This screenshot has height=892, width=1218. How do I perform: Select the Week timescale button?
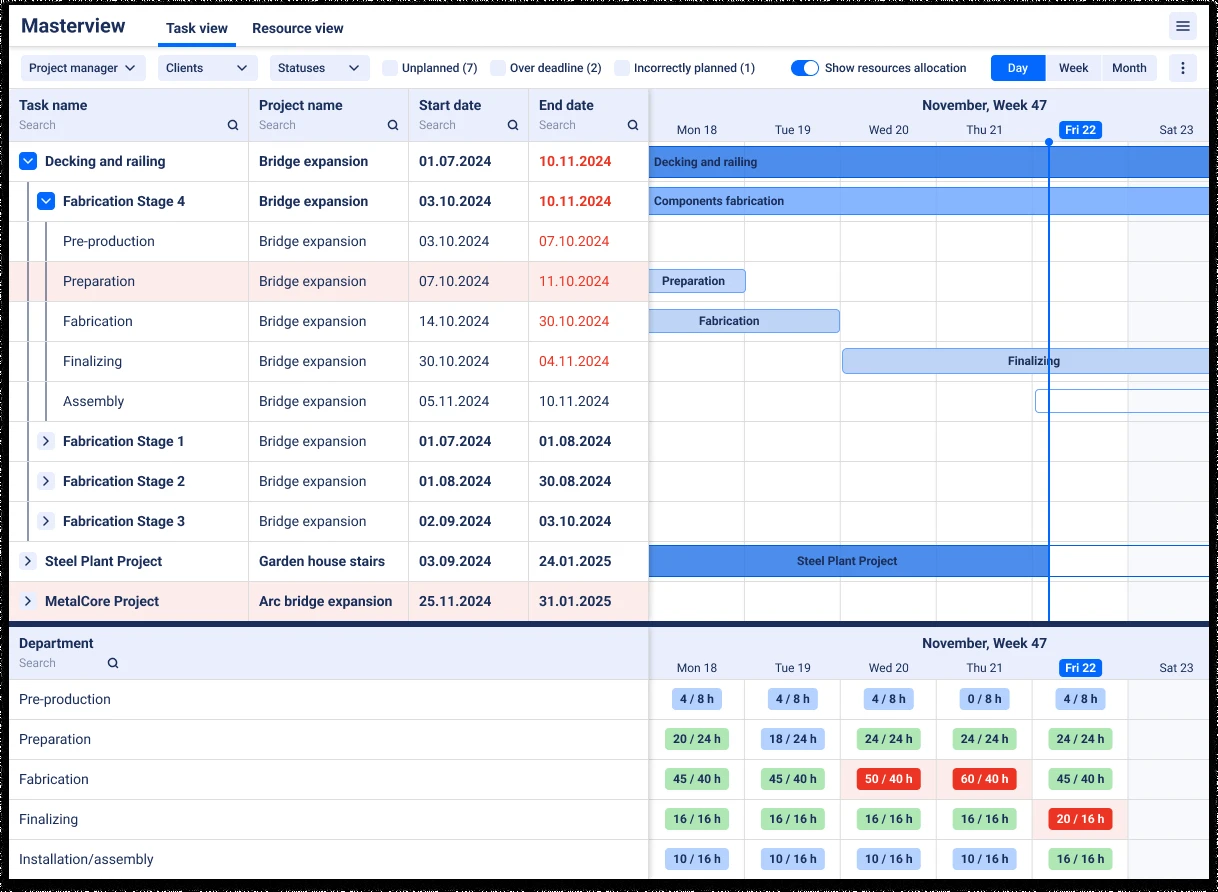1073,68
